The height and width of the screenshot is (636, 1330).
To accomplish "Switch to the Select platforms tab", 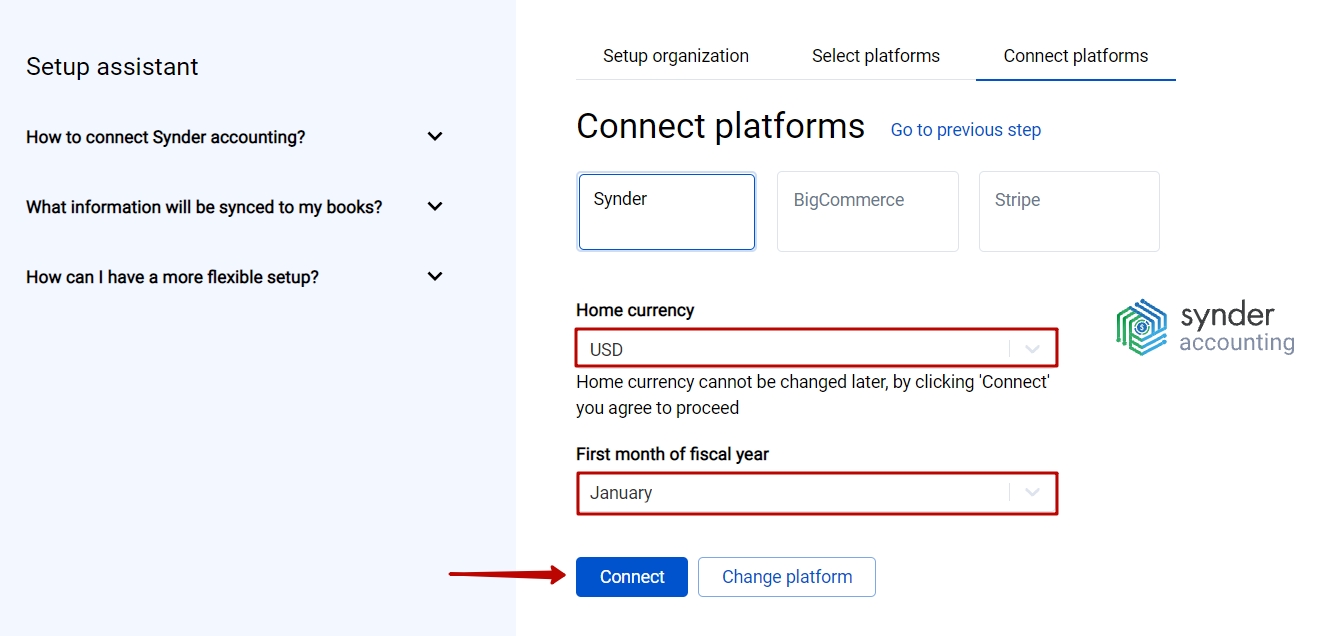I will 876,56.
